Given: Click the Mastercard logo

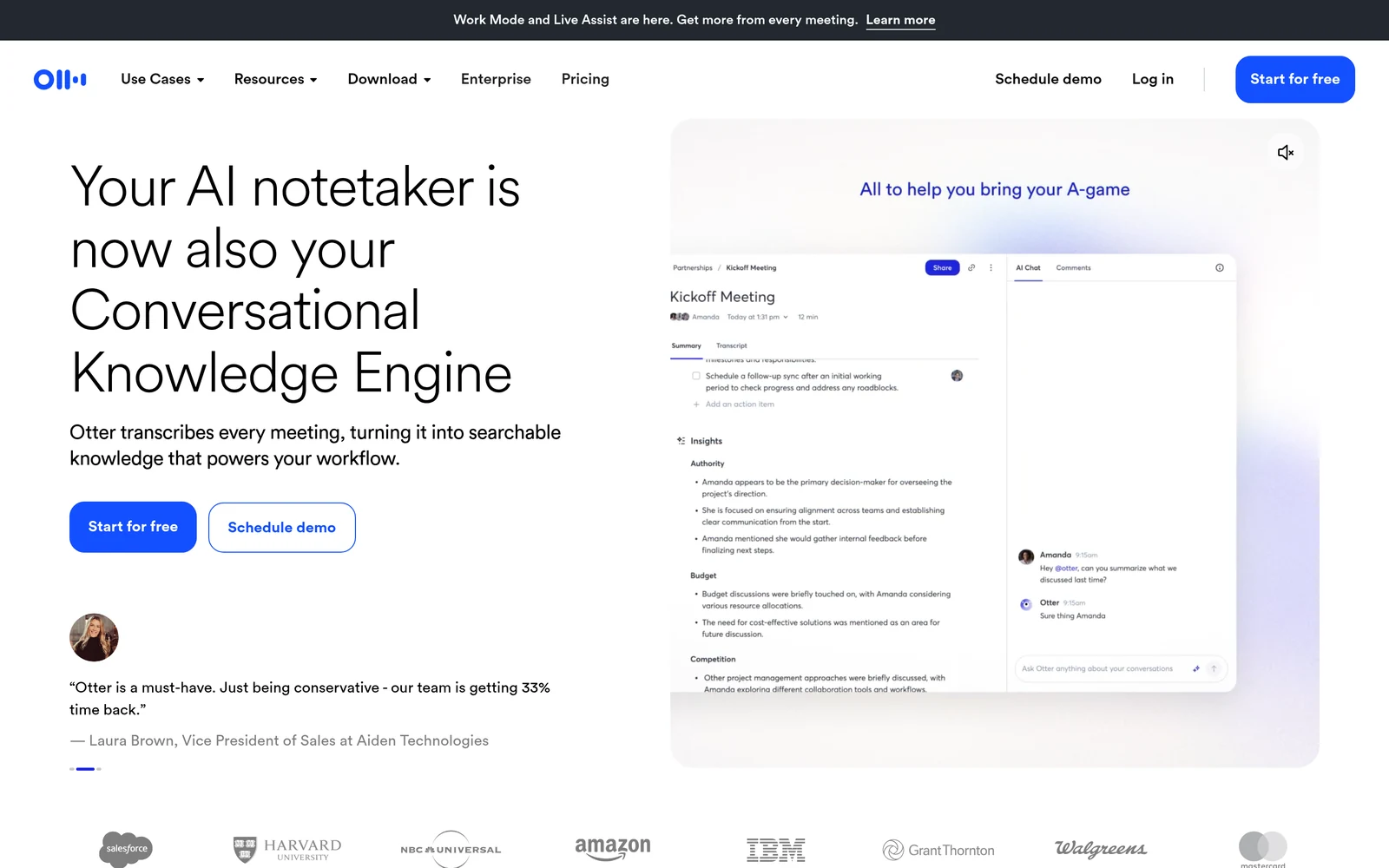Looking at the screenshot, I should (x=1263, y=848).
